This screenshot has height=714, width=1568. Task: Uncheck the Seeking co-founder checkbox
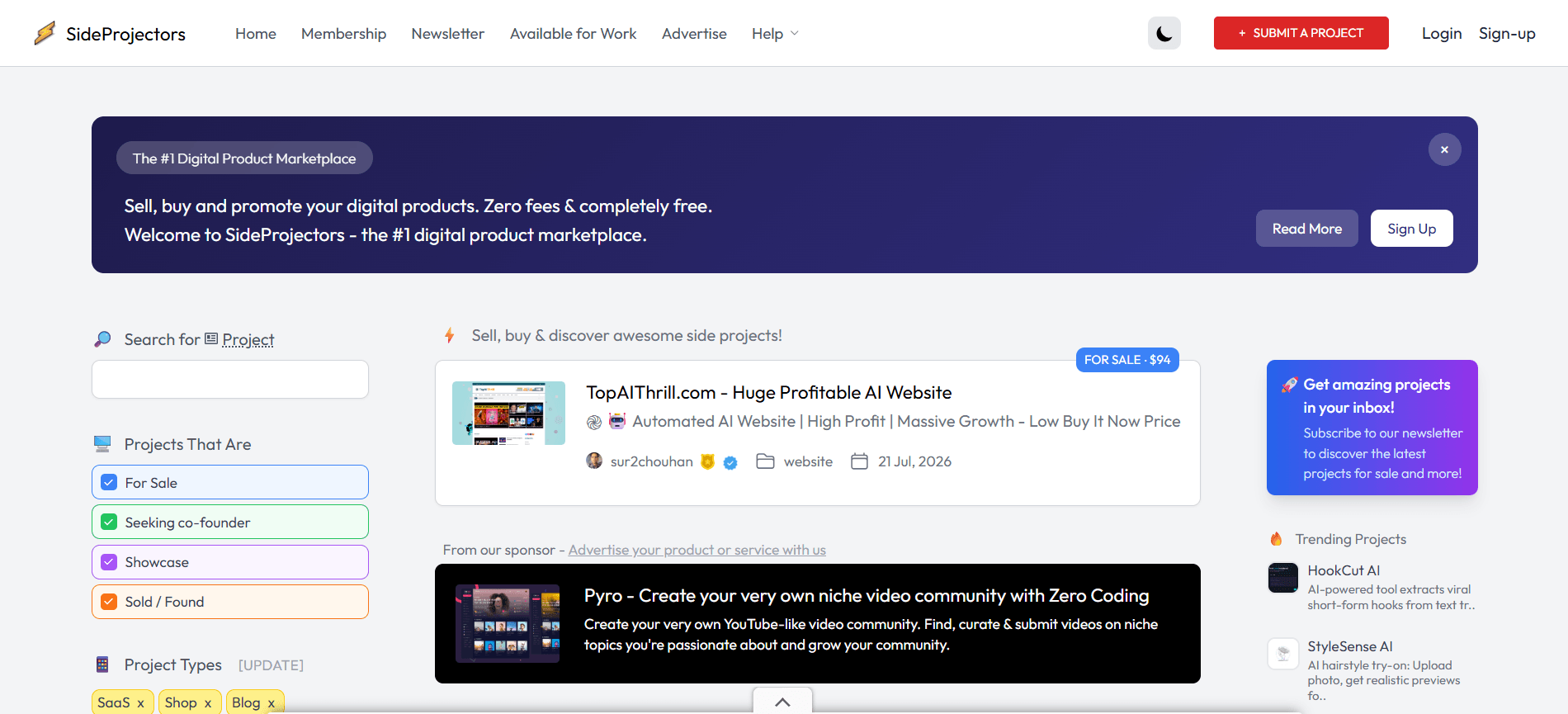pyautogui.click(x=109, y=522)
